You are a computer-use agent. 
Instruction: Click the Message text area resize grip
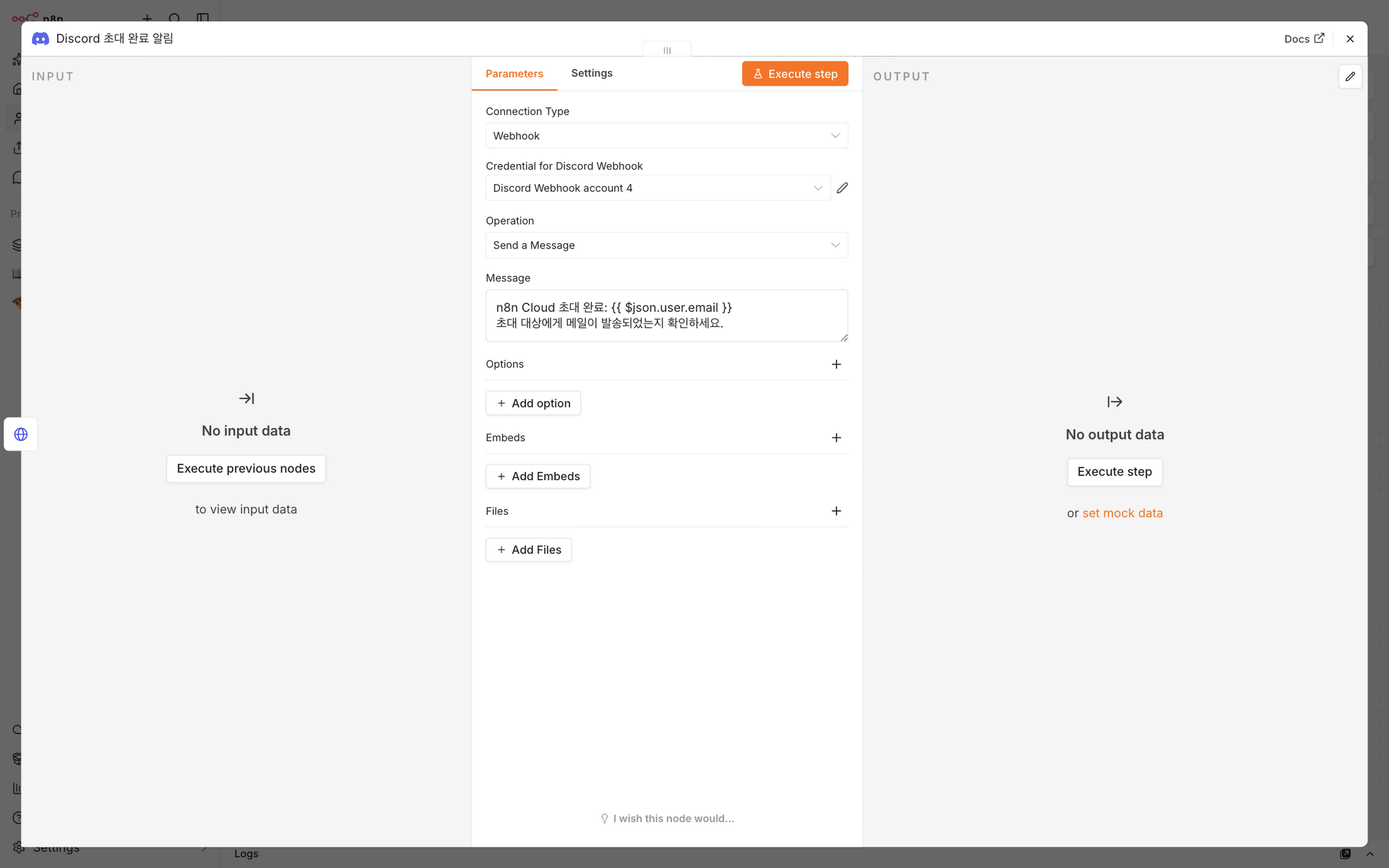pyautogui.click(x=844, y=338)
